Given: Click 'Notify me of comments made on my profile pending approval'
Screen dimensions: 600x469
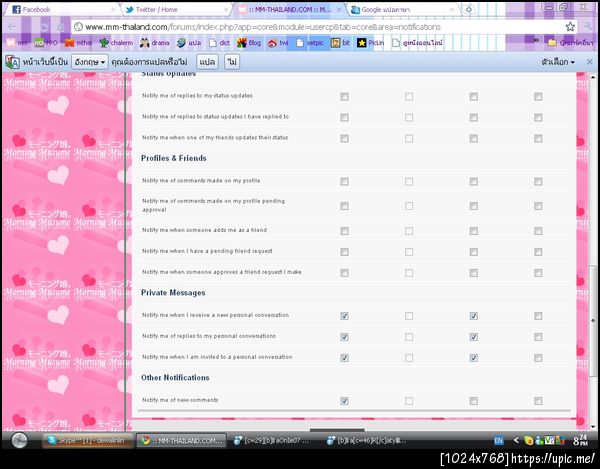Looking at the screenshot, I should [213, 205].
